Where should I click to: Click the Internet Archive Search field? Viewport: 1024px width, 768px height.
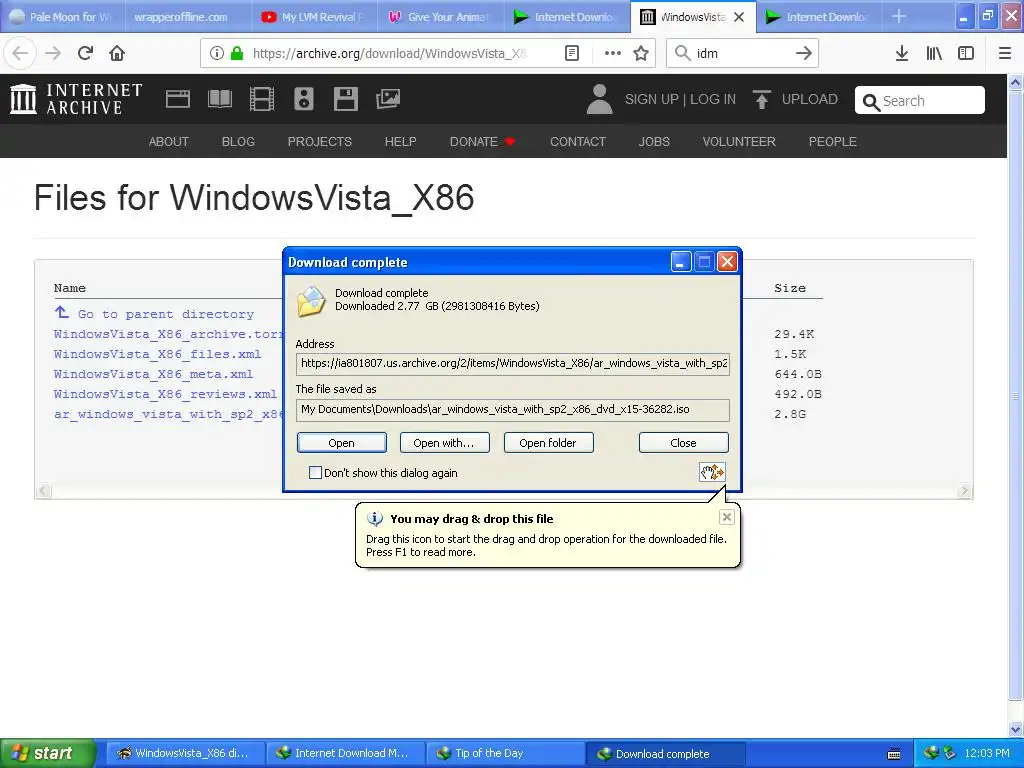(x=920, y=101)
